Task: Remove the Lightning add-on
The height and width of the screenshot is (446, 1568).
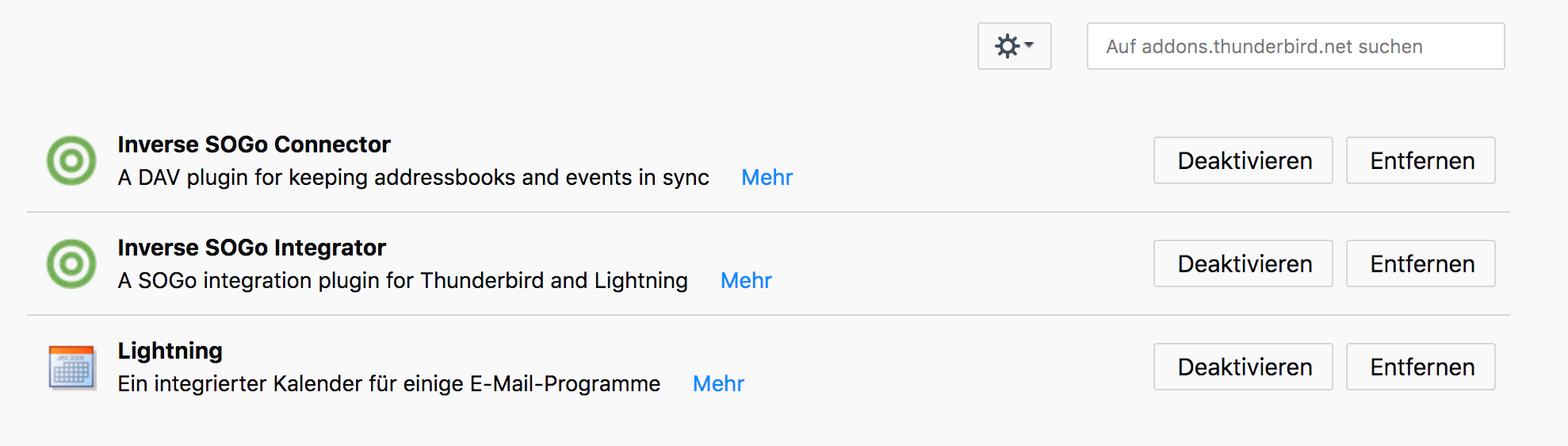Action: tap(1421, 367)
